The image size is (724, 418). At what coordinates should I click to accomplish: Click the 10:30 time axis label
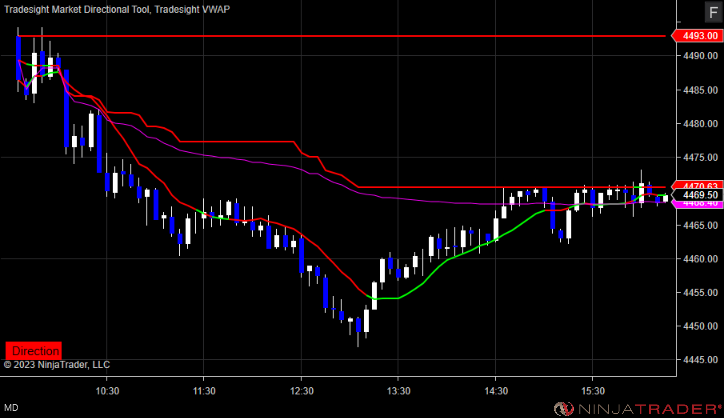click(x=107, y=391)
